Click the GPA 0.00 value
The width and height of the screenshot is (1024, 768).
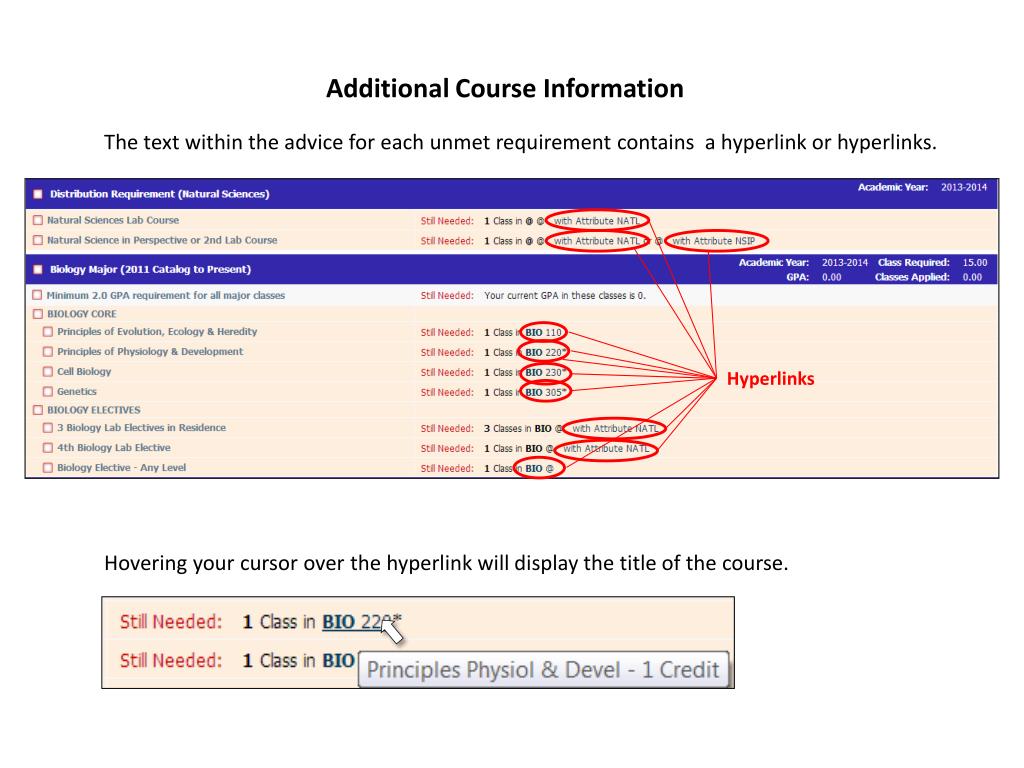click(831, 277)
